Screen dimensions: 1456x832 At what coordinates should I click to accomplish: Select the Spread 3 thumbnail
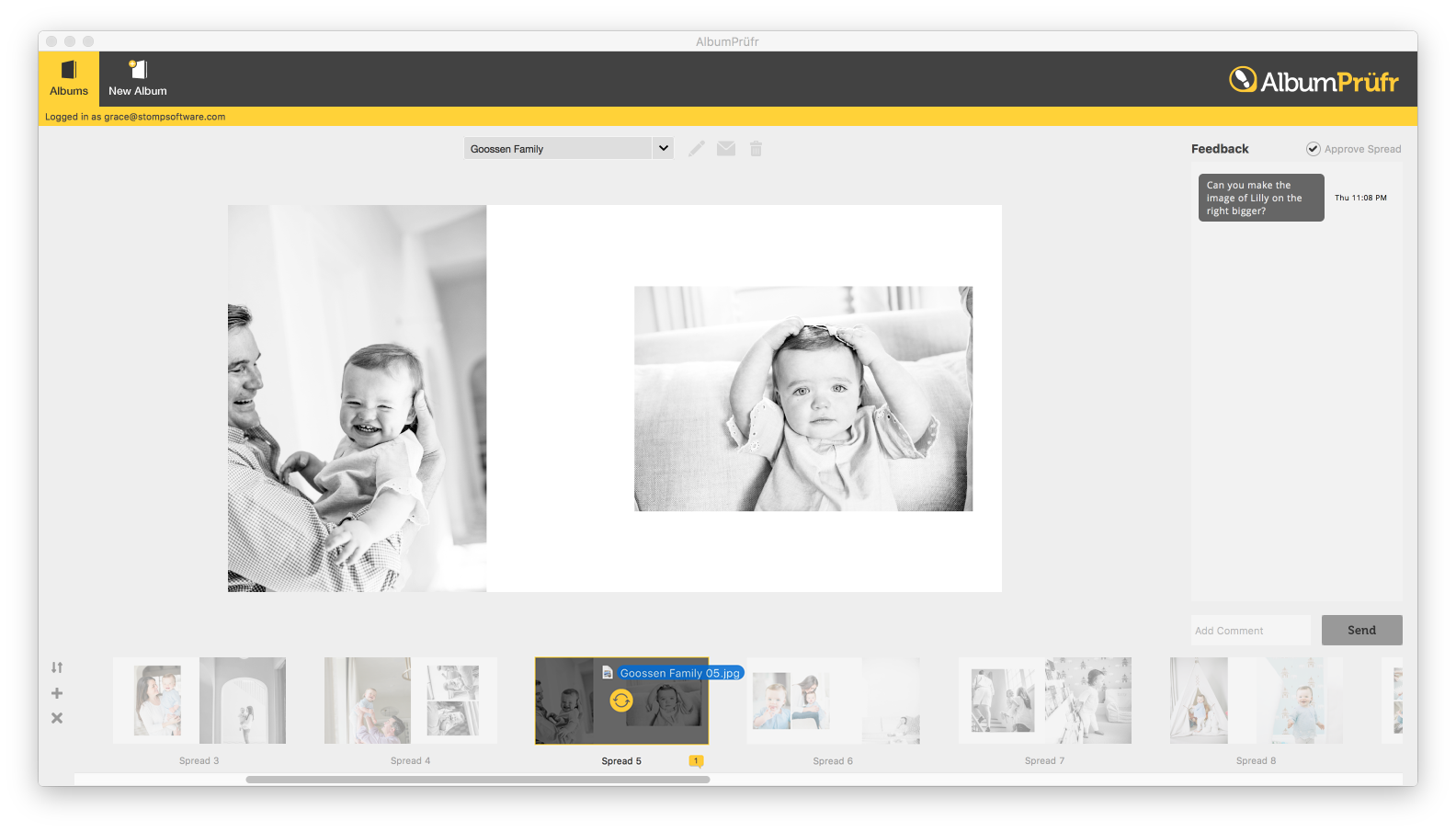[199, 701]
